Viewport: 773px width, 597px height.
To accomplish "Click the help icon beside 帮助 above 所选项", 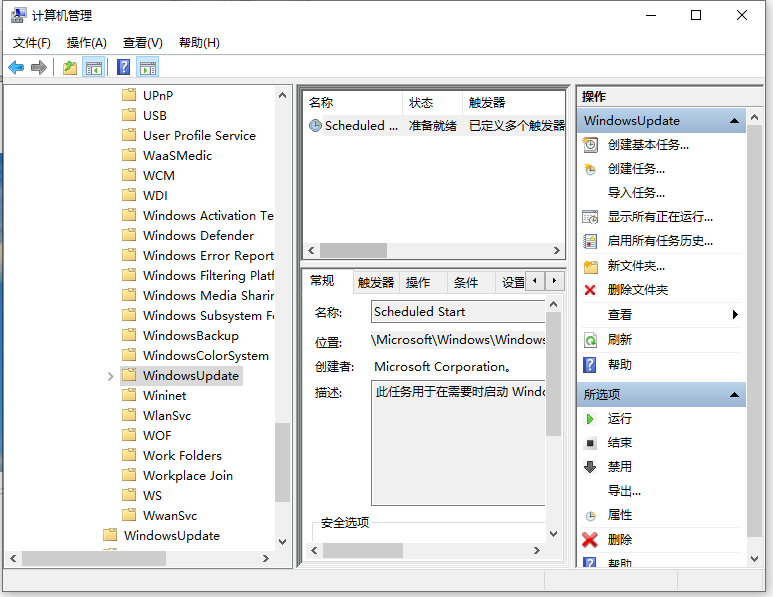I will (x=590, y=365).
